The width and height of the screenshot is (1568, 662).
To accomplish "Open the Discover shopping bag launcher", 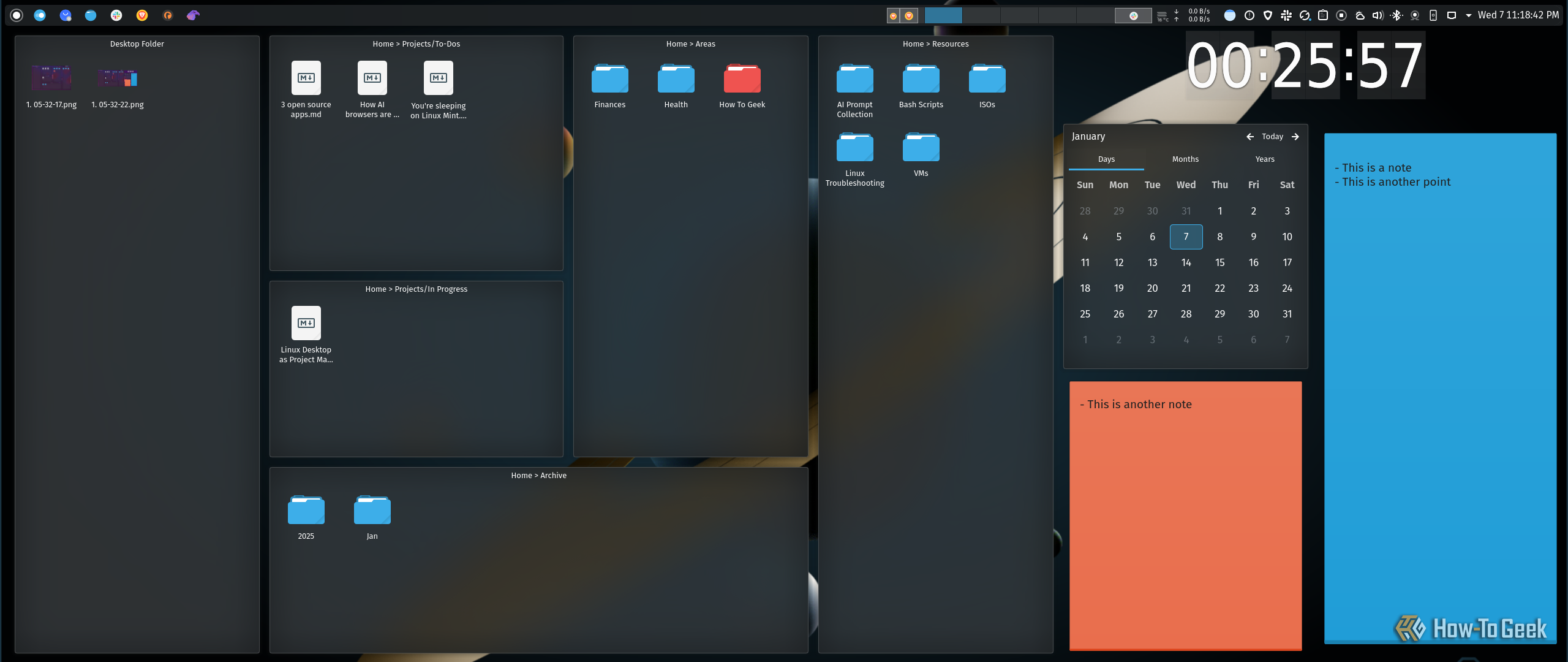I will (66, 15).
